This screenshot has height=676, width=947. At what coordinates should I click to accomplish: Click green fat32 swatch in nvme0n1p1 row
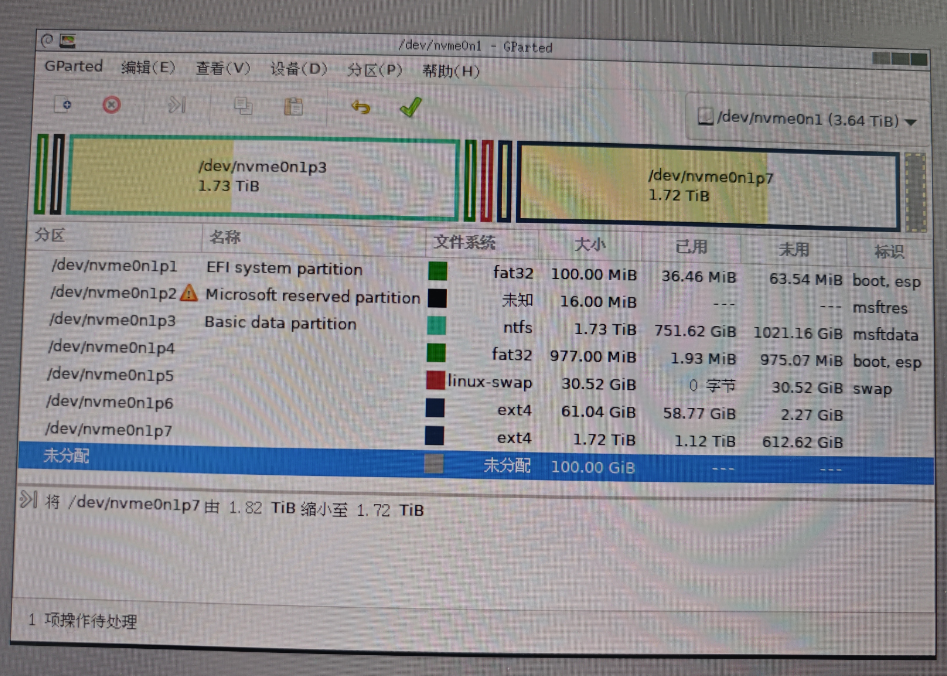coord(437,271)
